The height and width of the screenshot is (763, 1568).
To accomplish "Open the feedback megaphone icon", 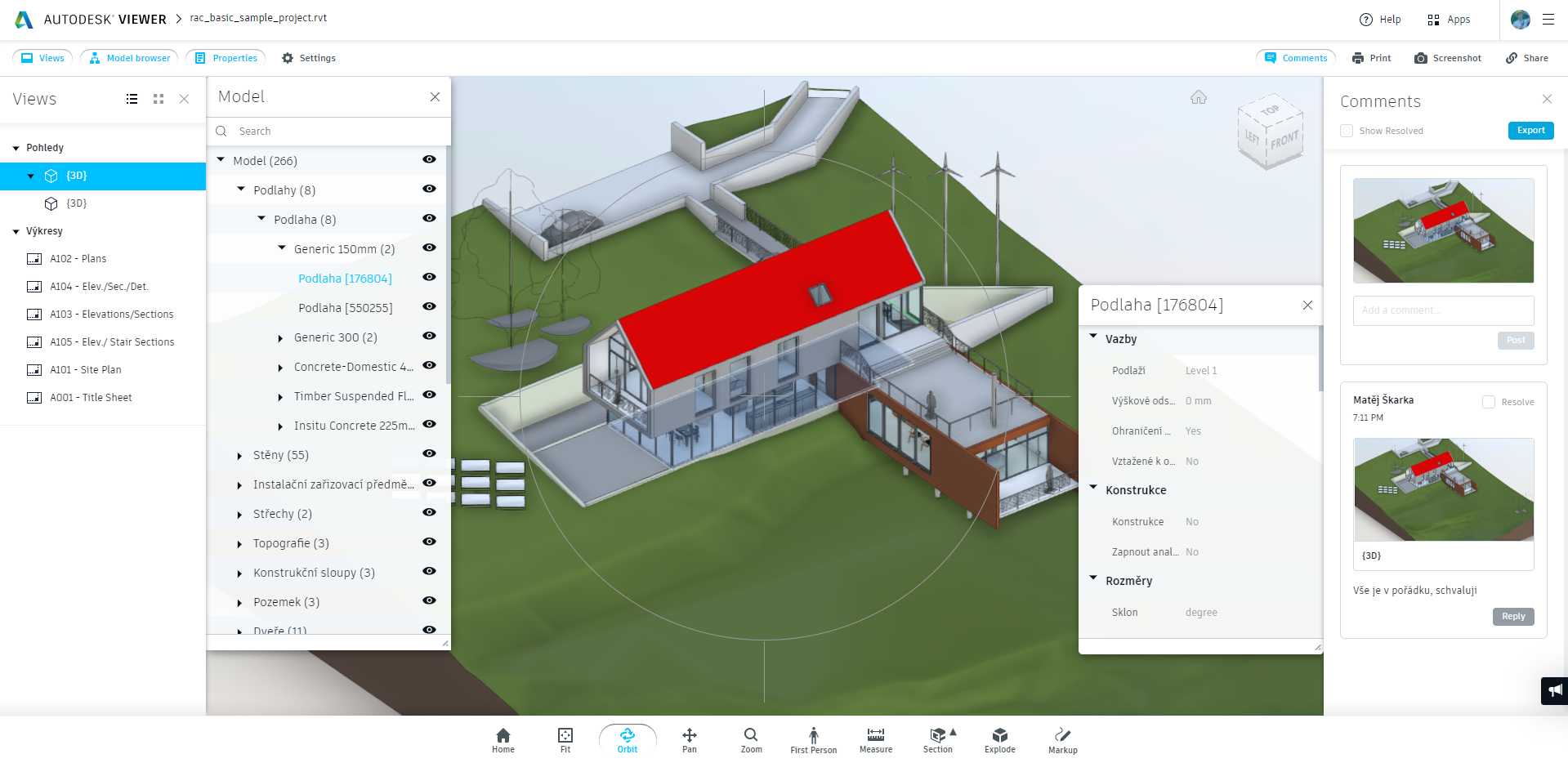I will 1555,690.
